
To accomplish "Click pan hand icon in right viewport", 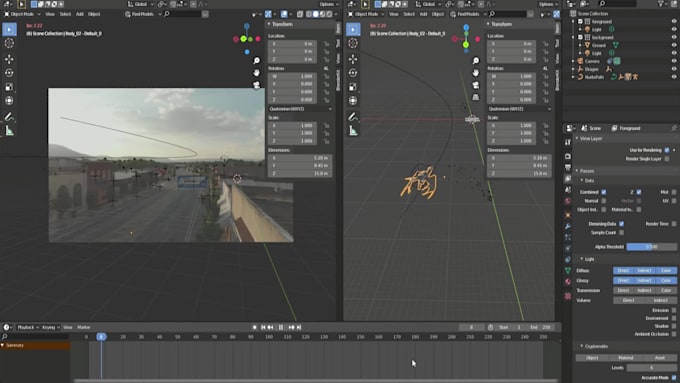I will pyautogui.click(x=476, y=72).
